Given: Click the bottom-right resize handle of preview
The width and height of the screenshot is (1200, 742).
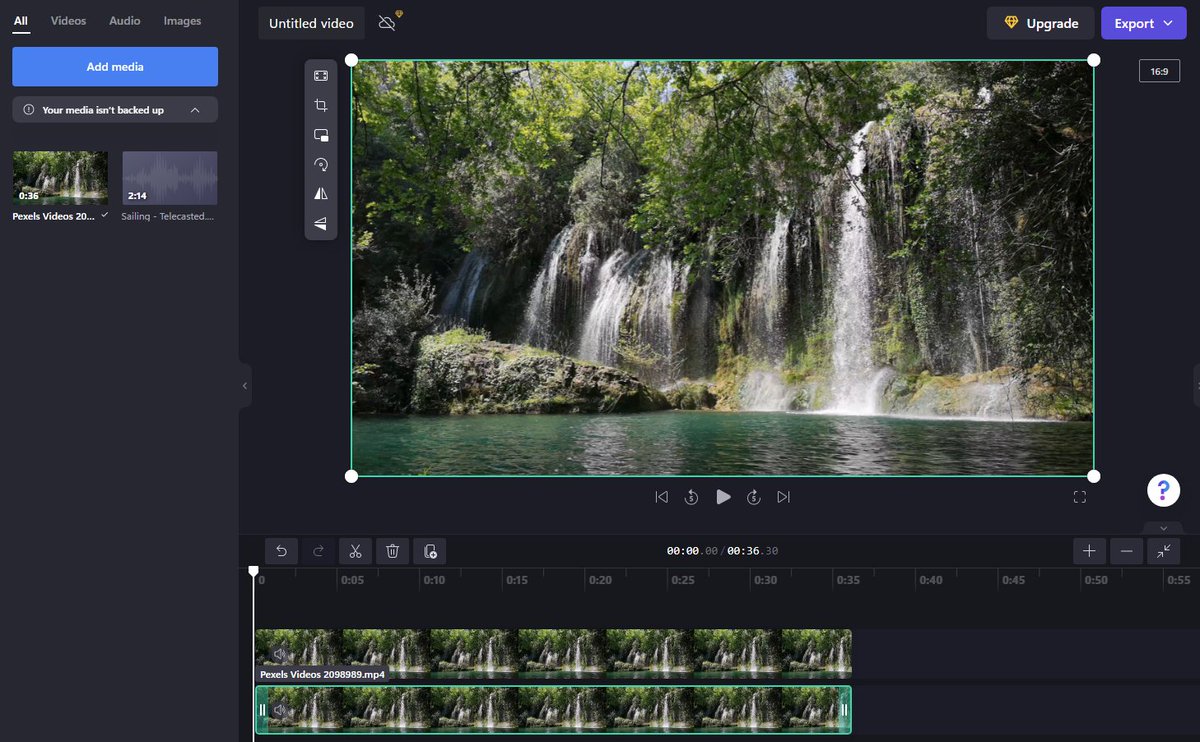Looking at the screenshot, I should [1094, 476].
